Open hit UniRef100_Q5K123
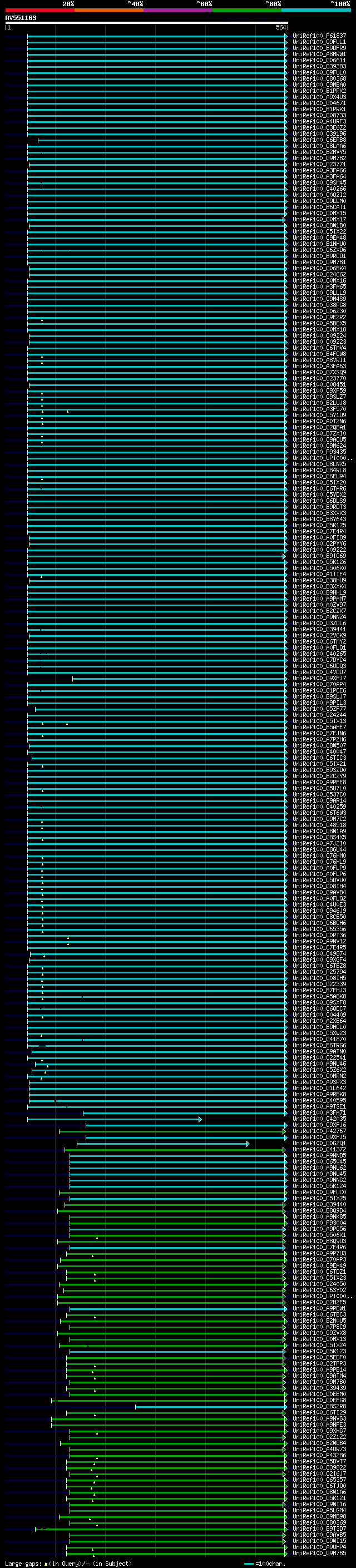The height and width of the screenshot is (1568, 356). (319, 1351)
